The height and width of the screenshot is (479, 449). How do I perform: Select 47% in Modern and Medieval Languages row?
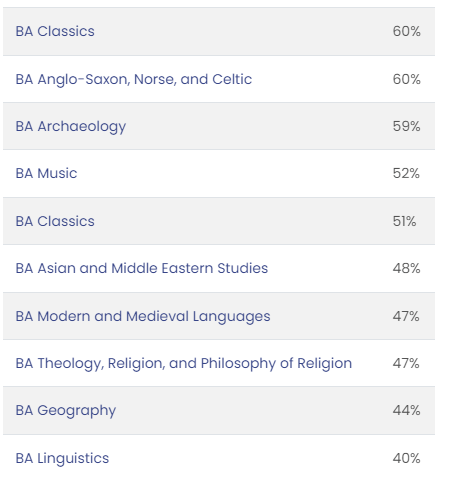[x=406, y=316]
